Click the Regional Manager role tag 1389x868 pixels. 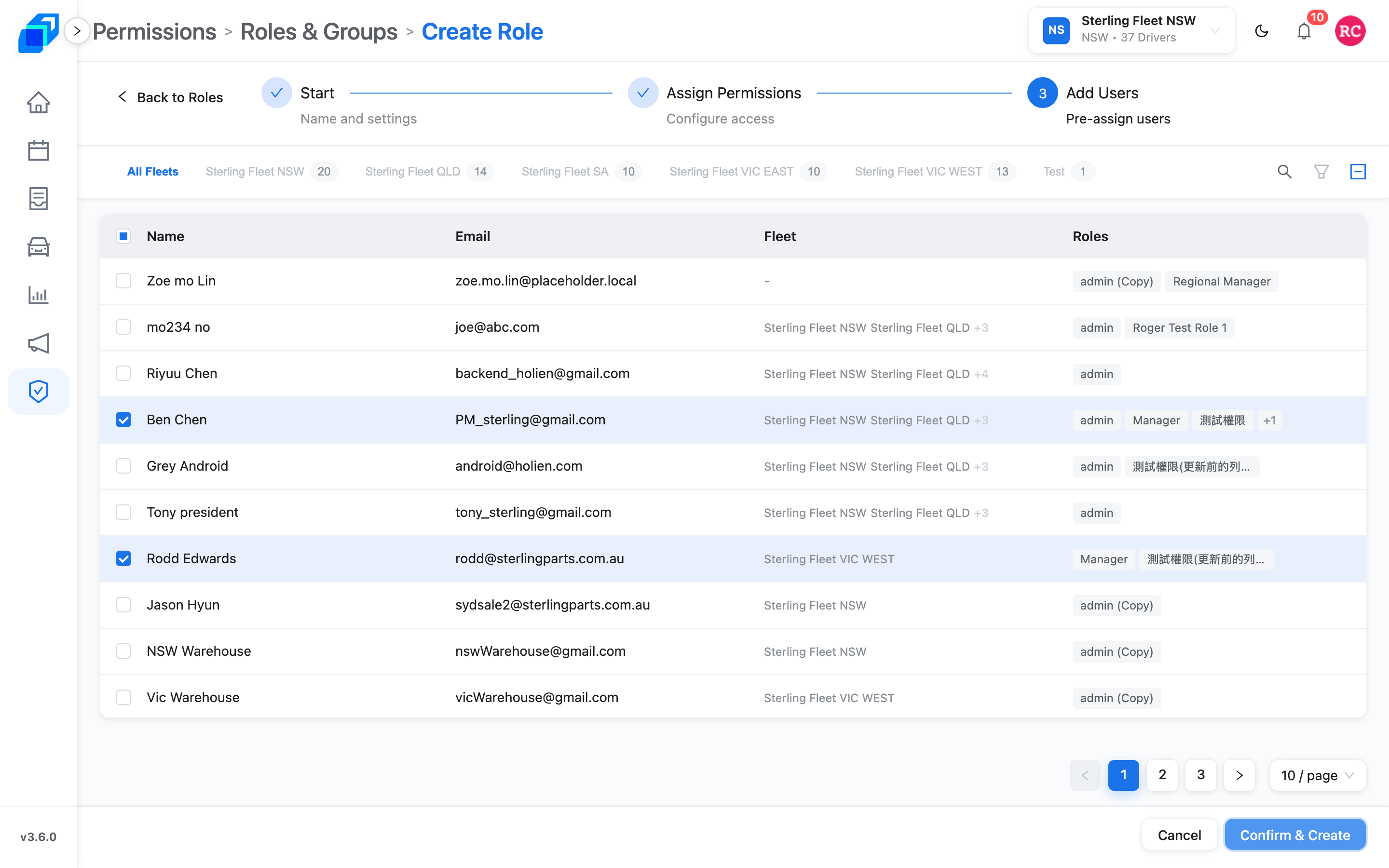point(1221,281)
